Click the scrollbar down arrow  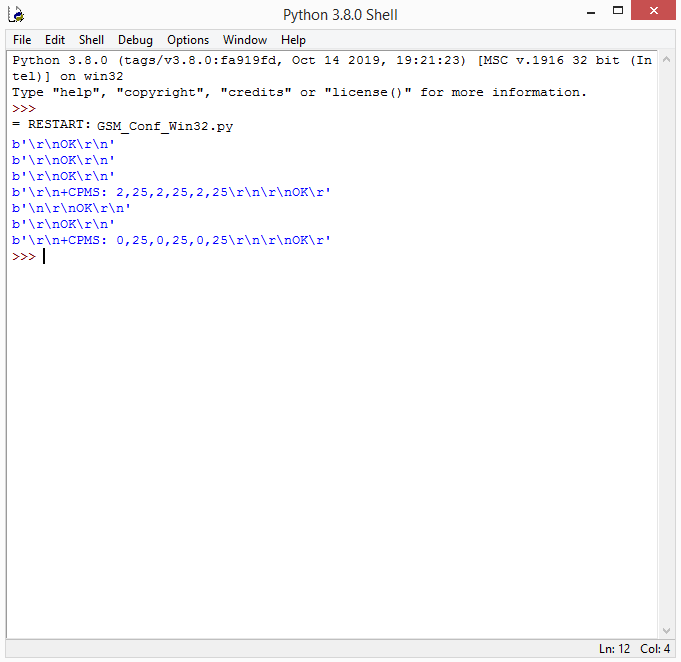(x=666, y=630)
